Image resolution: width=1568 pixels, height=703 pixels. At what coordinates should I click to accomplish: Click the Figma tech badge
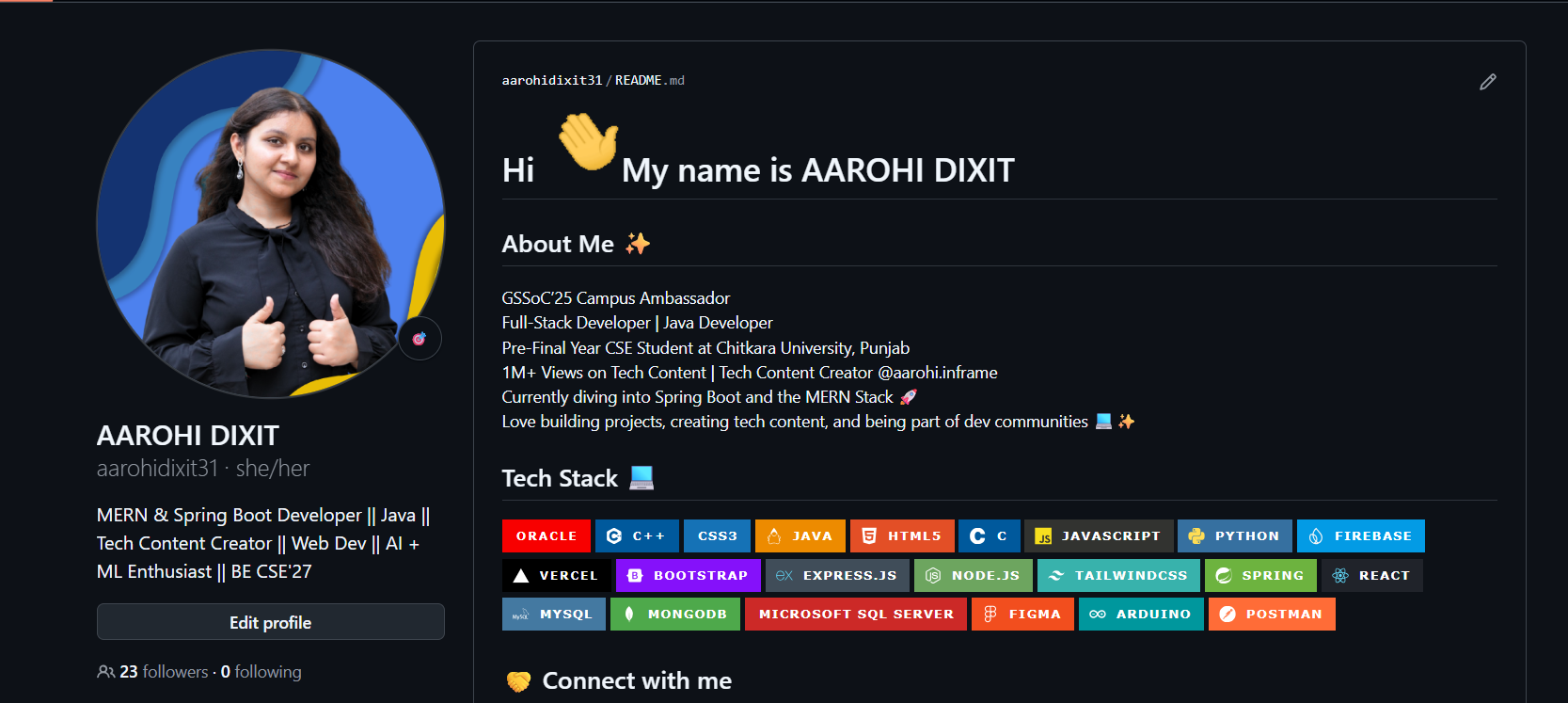[1022, 614]
